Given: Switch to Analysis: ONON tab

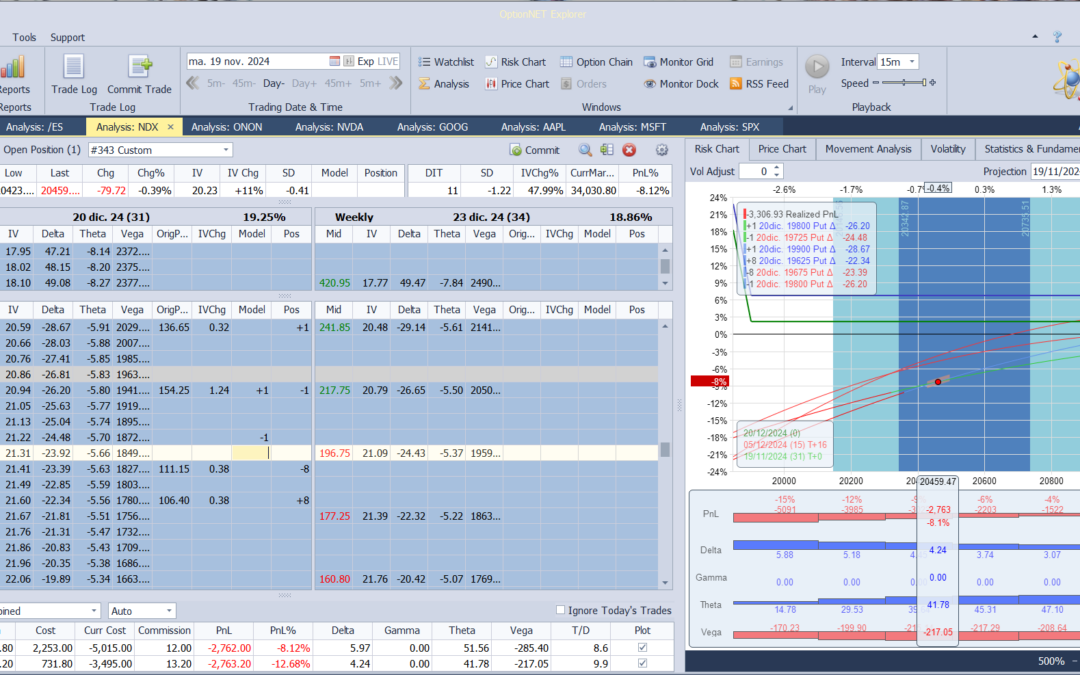Looking at the screenshot, I should point(227,127).
